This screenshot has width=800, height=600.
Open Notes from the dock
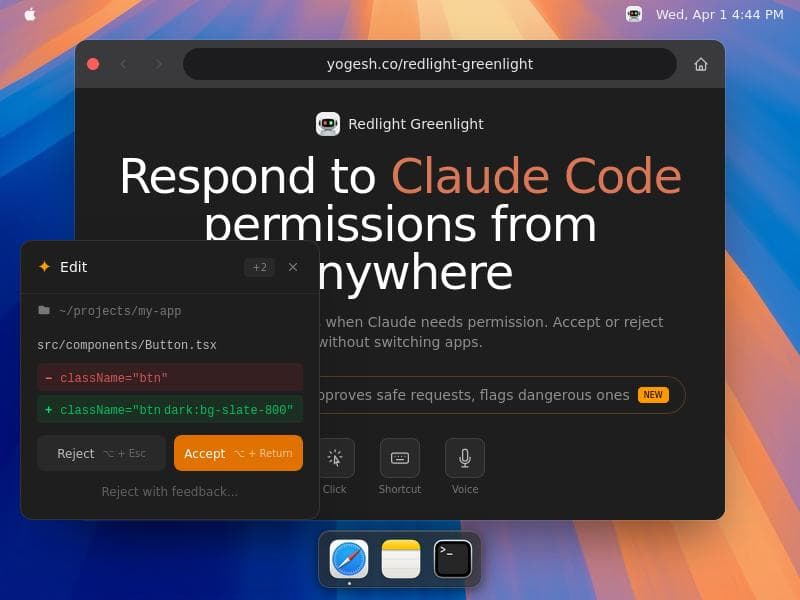tap(401, 560)
